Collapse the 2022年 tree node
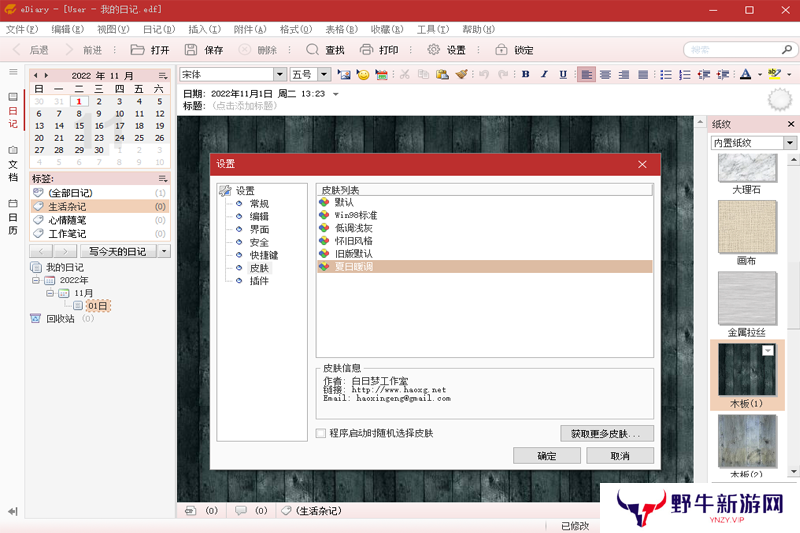This screenshot has width=800, height=533. tap(36, 281)
